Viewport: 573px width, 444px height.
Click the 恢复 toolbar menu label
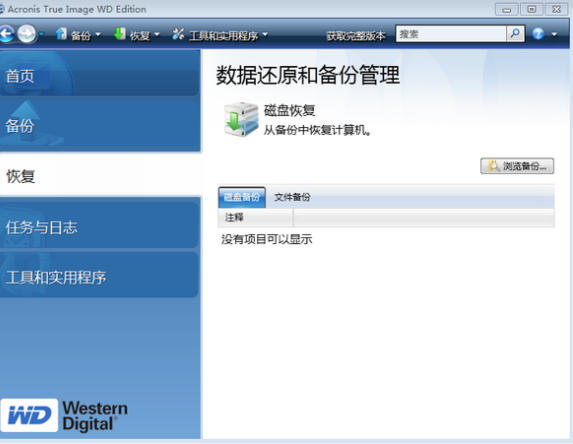pos(140,35)
